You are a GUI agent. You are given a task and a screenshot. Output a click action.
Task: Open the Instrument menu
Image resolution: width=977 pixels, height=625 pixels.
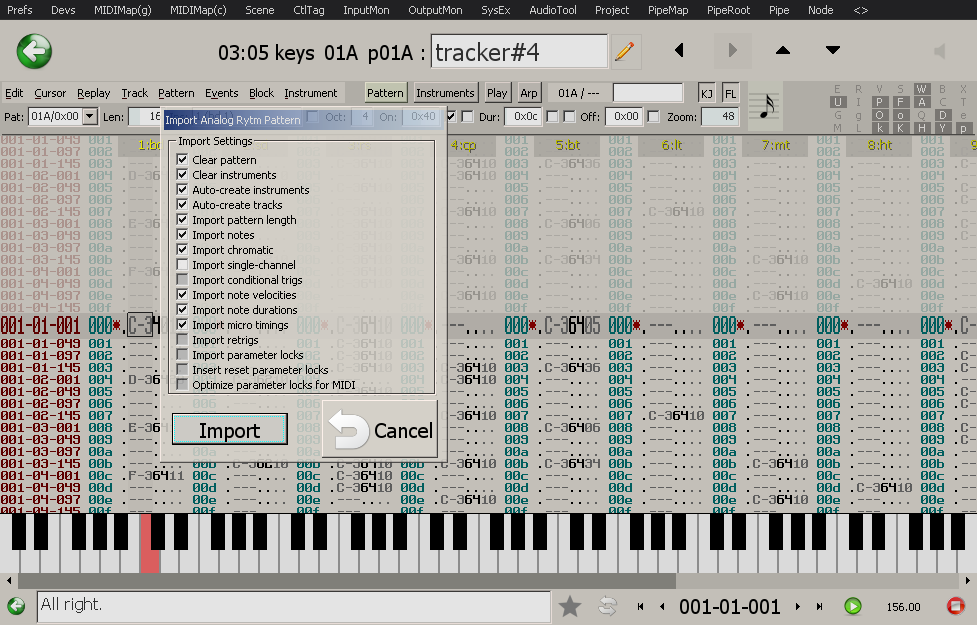(x=310, y=93)
